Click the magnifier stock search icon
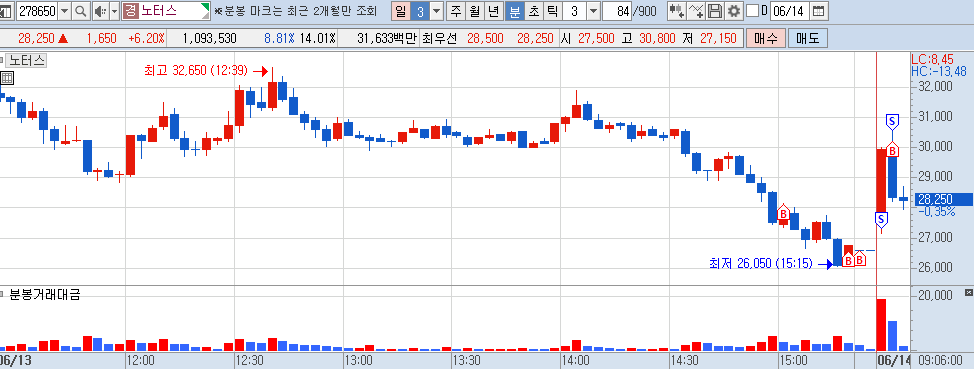Screen dimensions: 974x369 tap(81, 11)
